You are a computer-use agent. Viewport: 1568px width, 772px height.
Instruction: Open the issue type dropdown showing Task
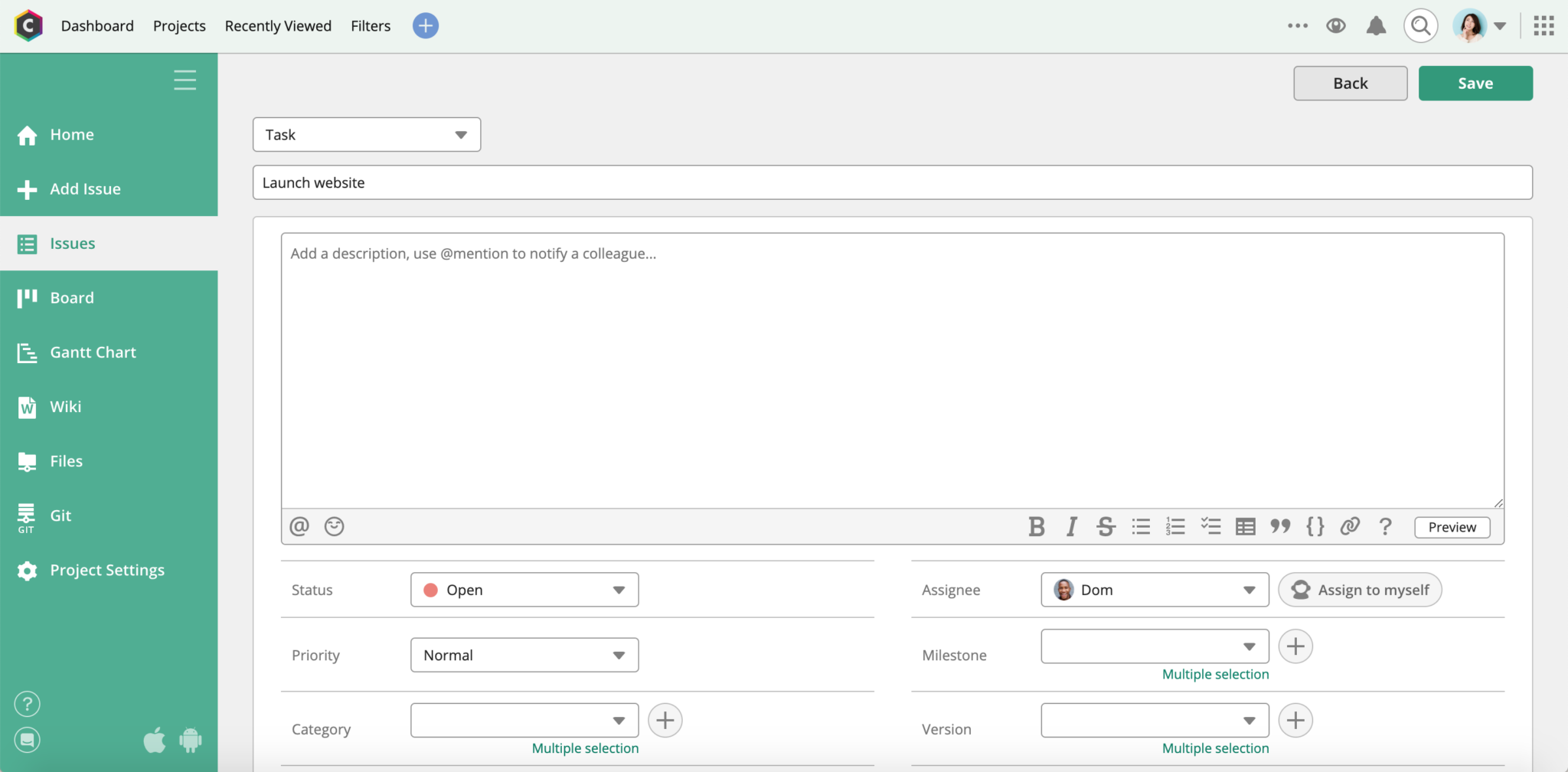(367, 135)
